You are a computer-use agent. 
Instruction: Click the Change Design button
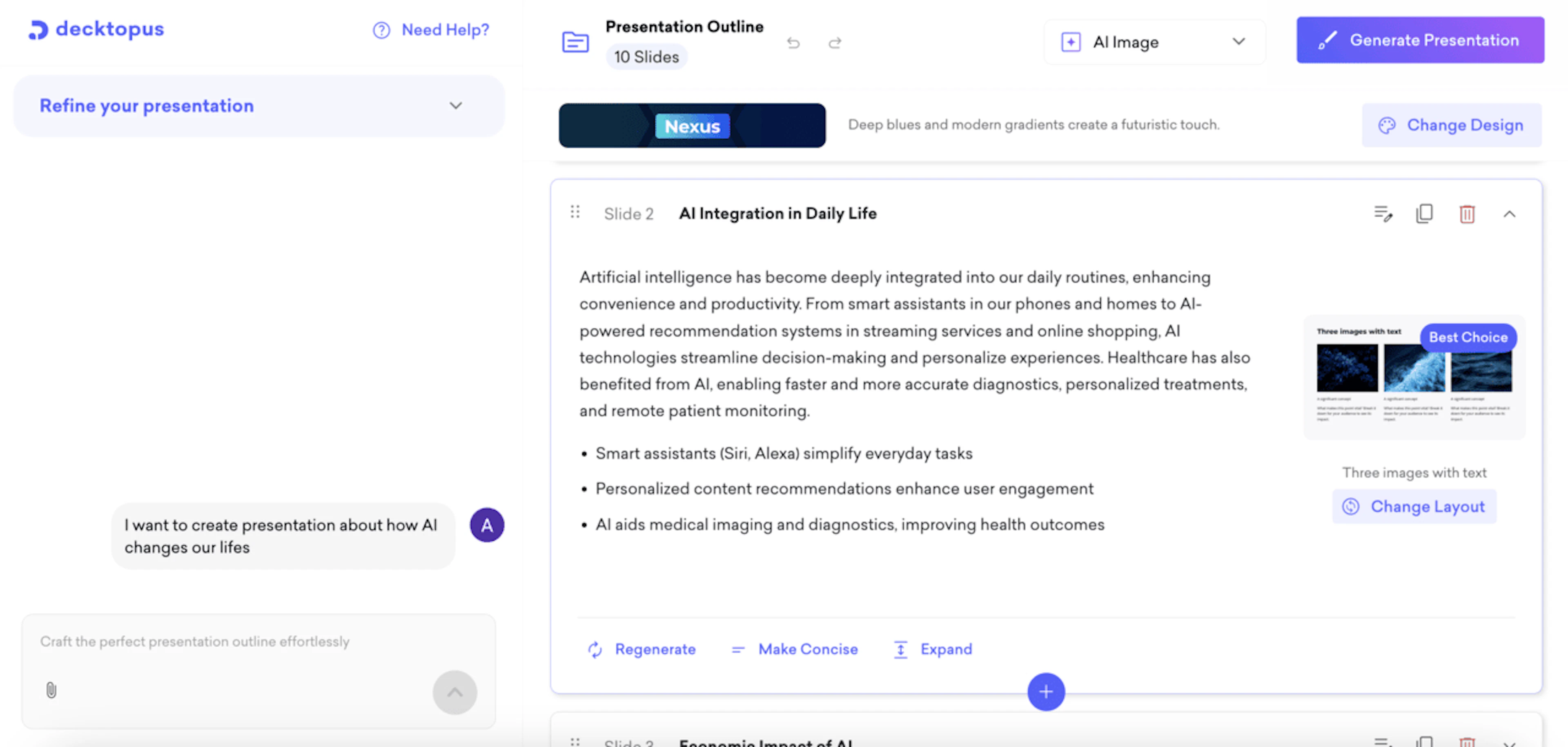pos(1452,125)
